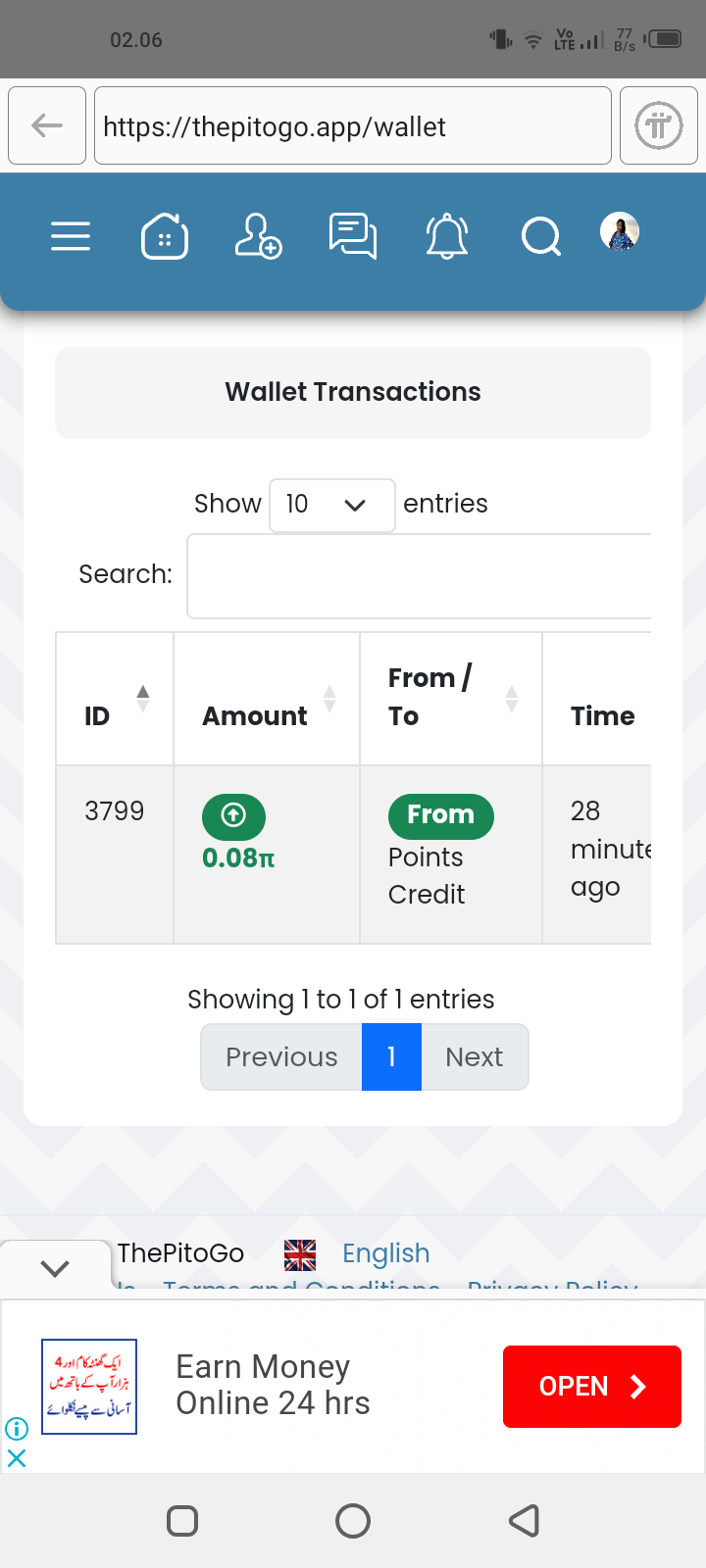Sort by From / To column

450,699
